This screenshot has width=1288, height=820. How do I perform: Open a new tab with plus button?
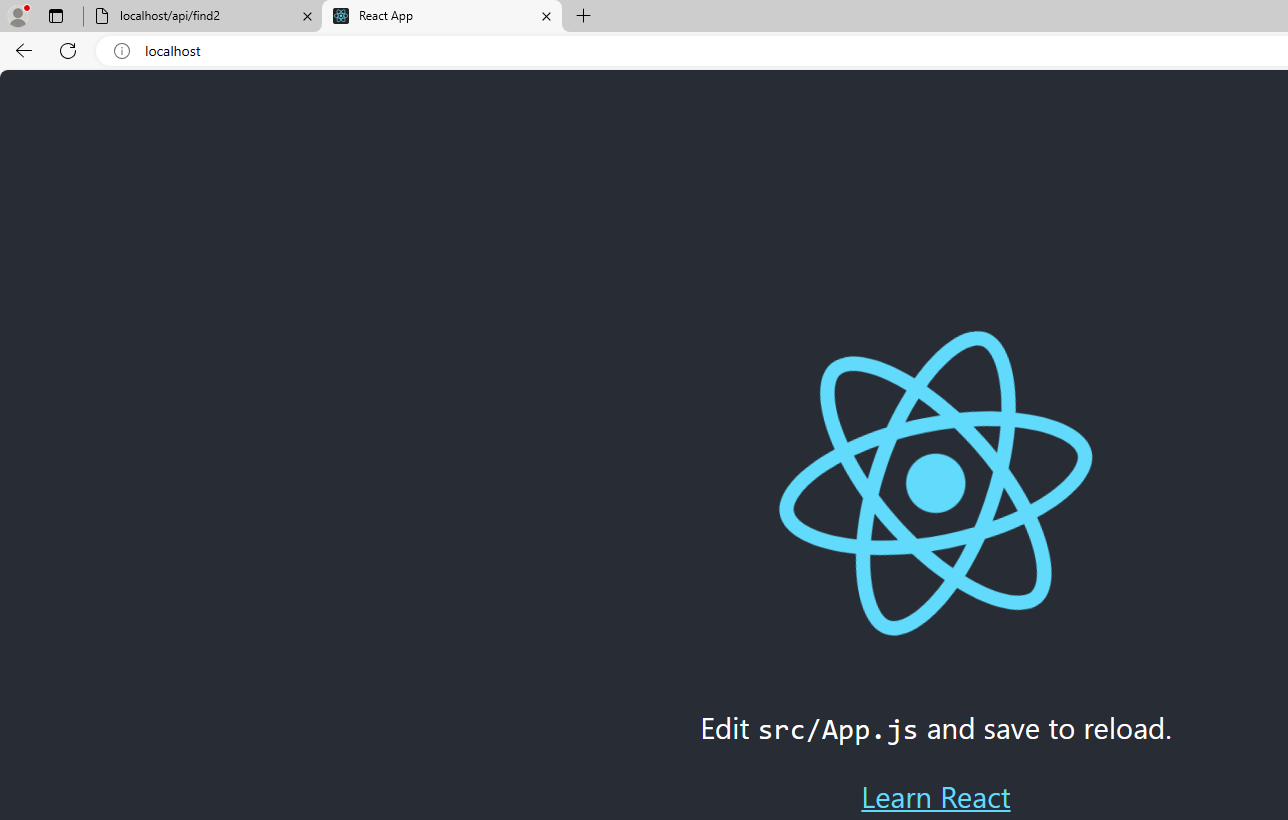coord(584,16)
